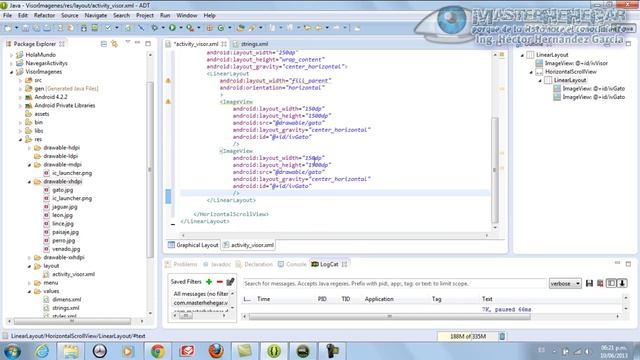Open the Project menu
Screen dimensions: 640x360
click(144, 16)
